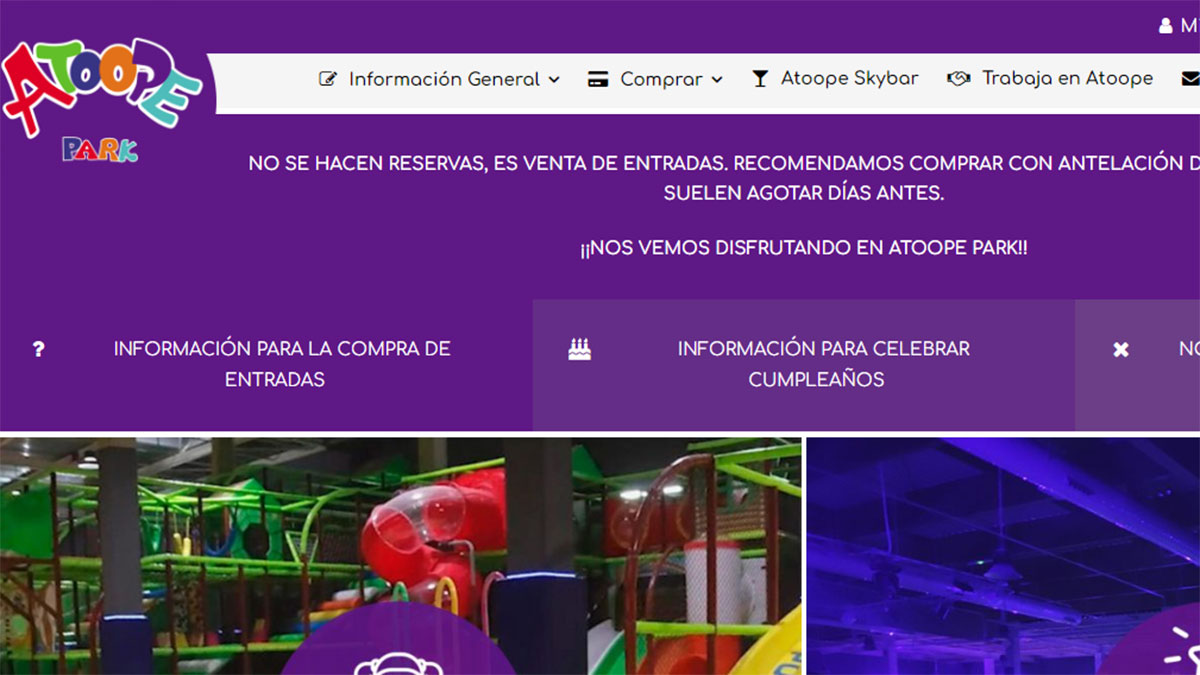Viewport: 1200px width, 675px height.
Task: Click the indoor playground photo
Action: pos(400,540)
